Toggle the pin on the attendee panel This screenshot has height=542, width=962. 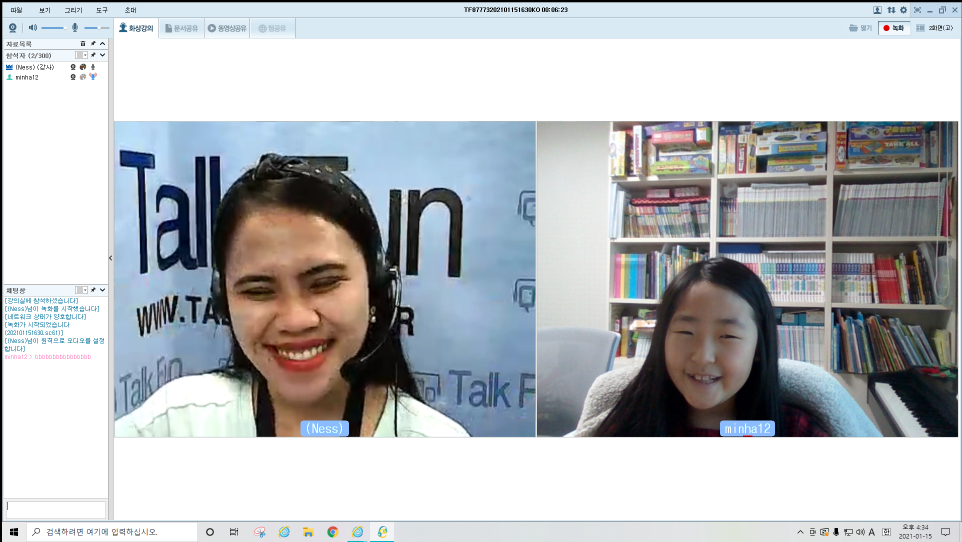point(93,55)
